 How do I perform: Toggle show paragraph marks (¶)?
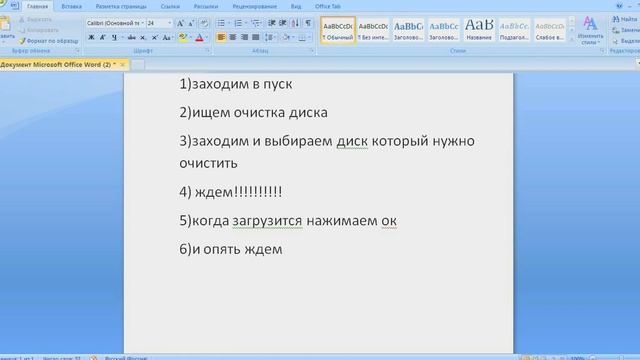tap(308, 23)
